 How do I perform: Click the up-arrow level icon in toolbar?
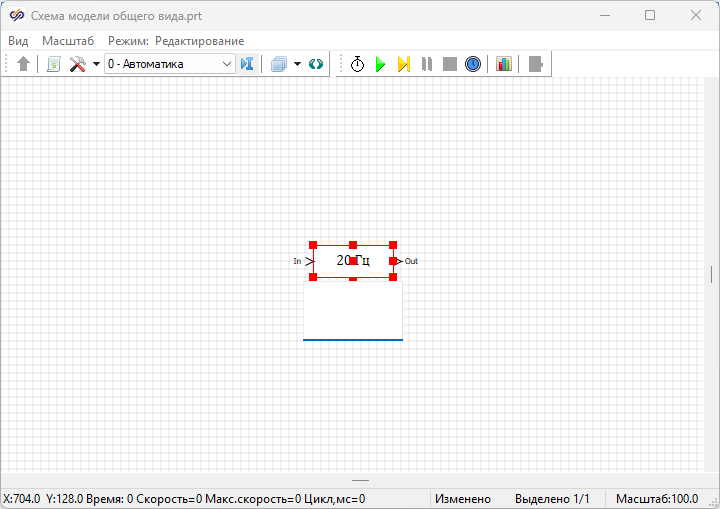(24, 64)
